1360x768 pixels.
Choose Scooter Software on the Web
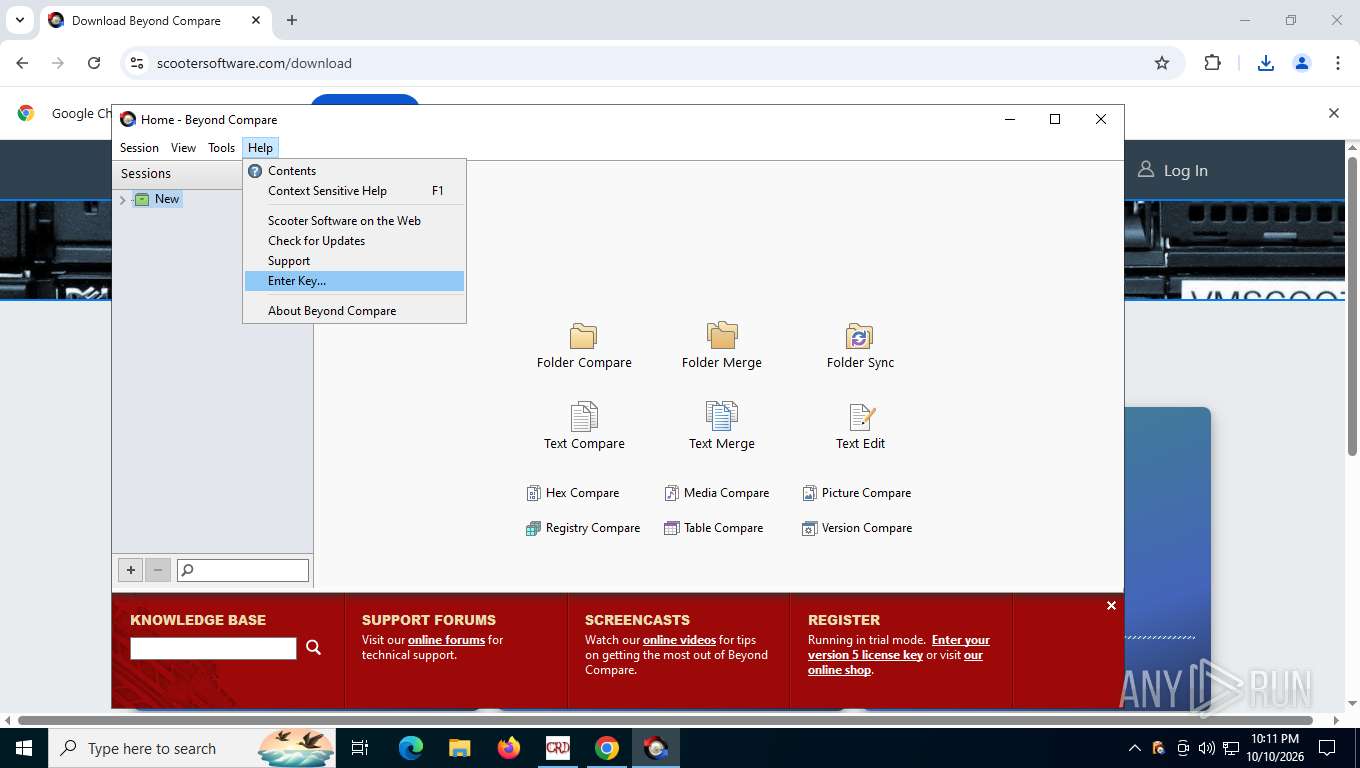[354, 221]
